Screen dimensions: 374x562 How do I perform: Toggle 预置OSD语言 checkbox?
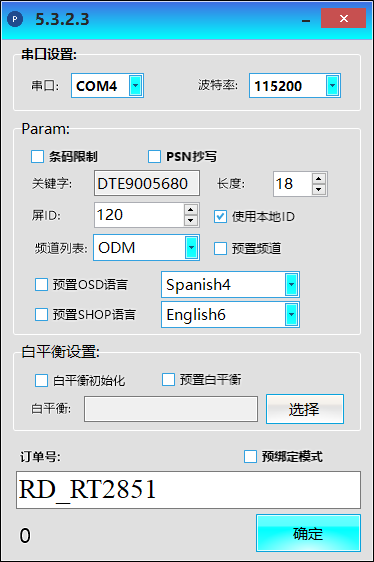point(41,285)
